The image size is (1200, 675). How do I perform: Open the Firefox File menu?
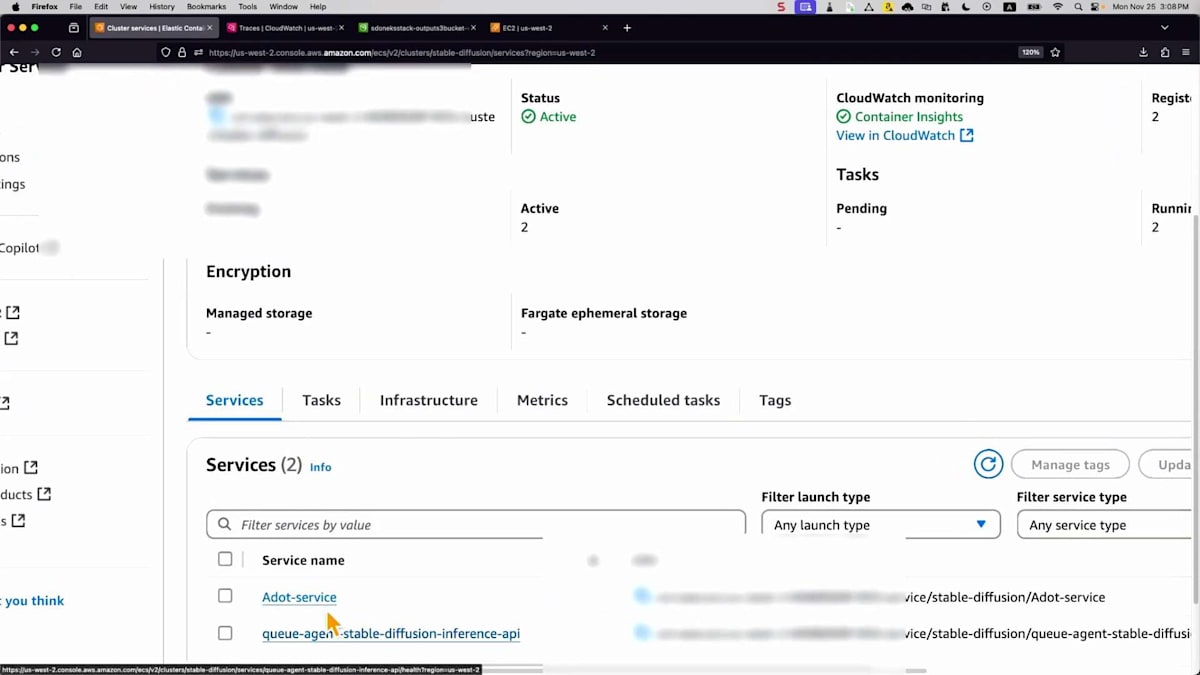click(76, 6)
